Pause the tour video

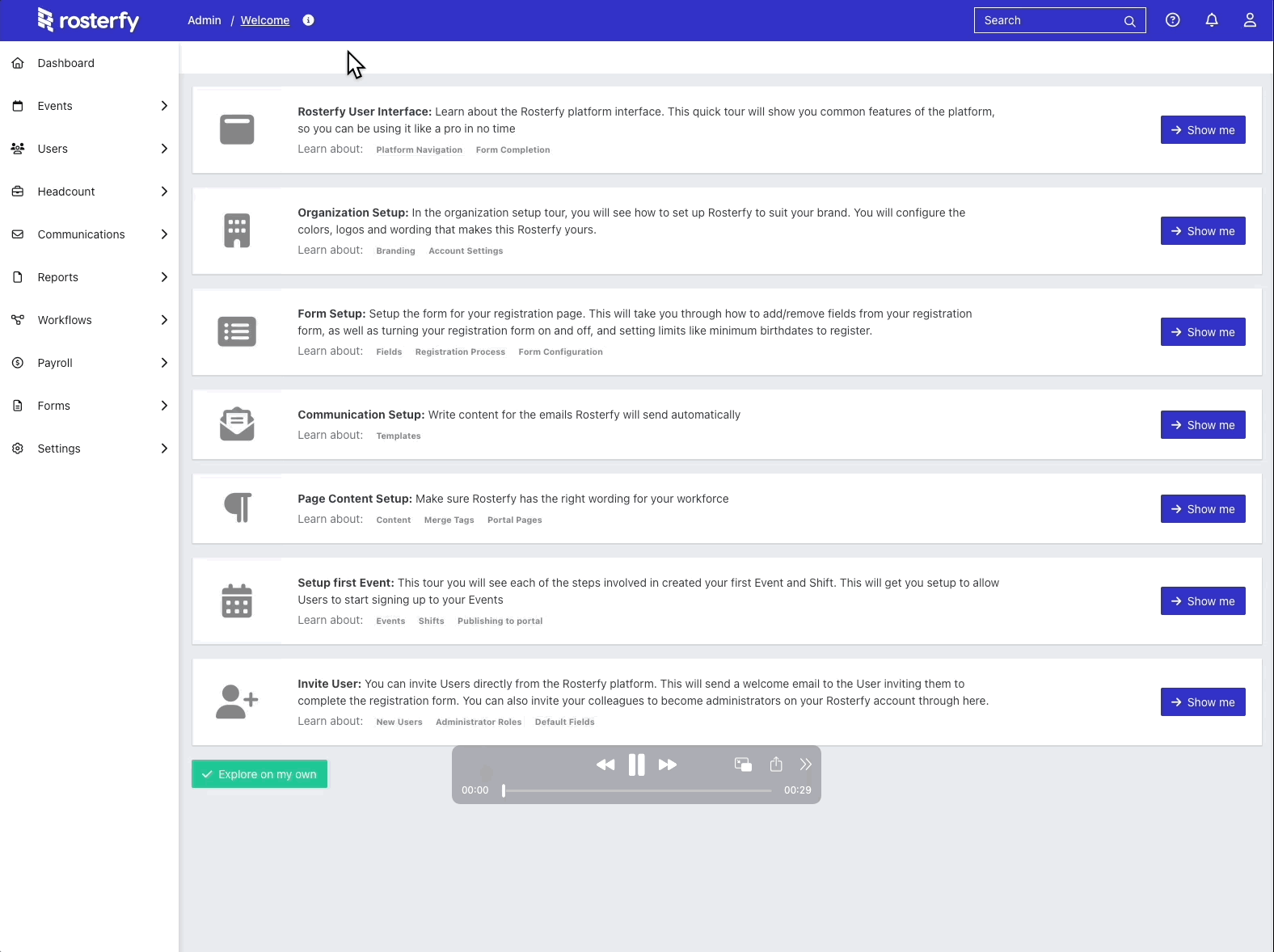pyautogui.click(x=637, y=765)
